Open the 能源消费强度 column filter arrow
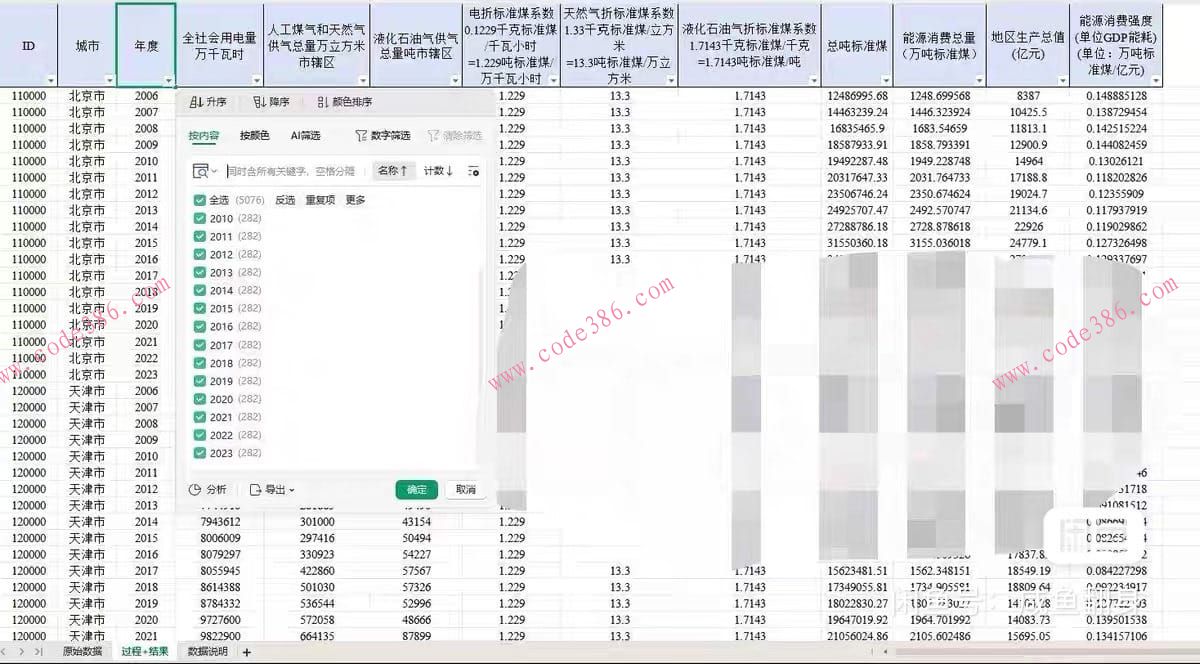This screenshot has height=664, width=1200. pos(1158,81)
